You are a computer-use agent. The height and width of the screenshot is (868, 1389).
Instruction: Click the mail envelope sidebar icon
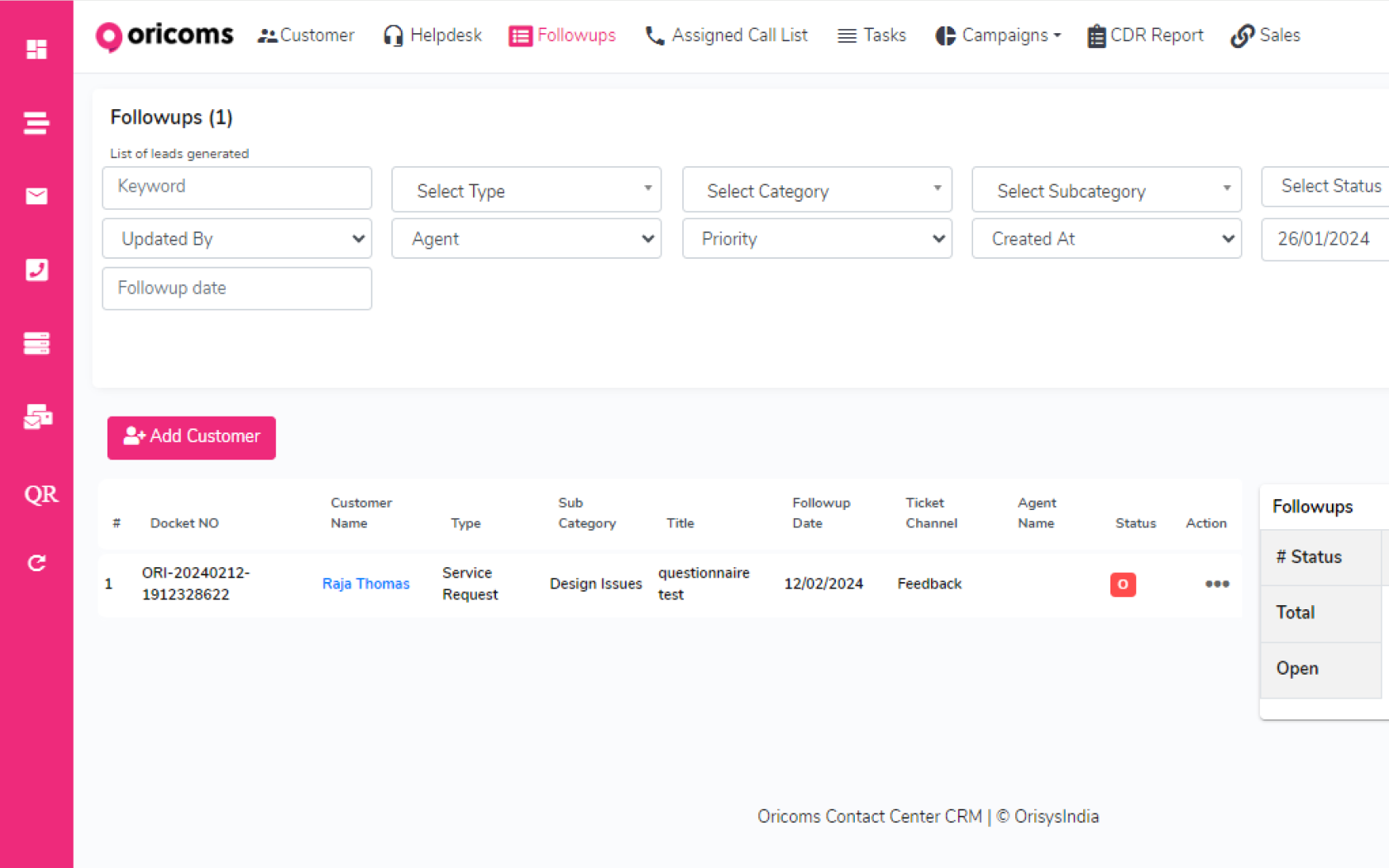(36, 196)
